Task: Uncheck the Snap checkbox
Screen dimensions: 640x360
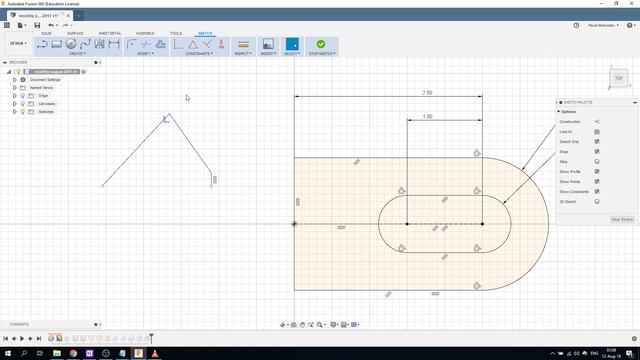Action: coord(597,151)
